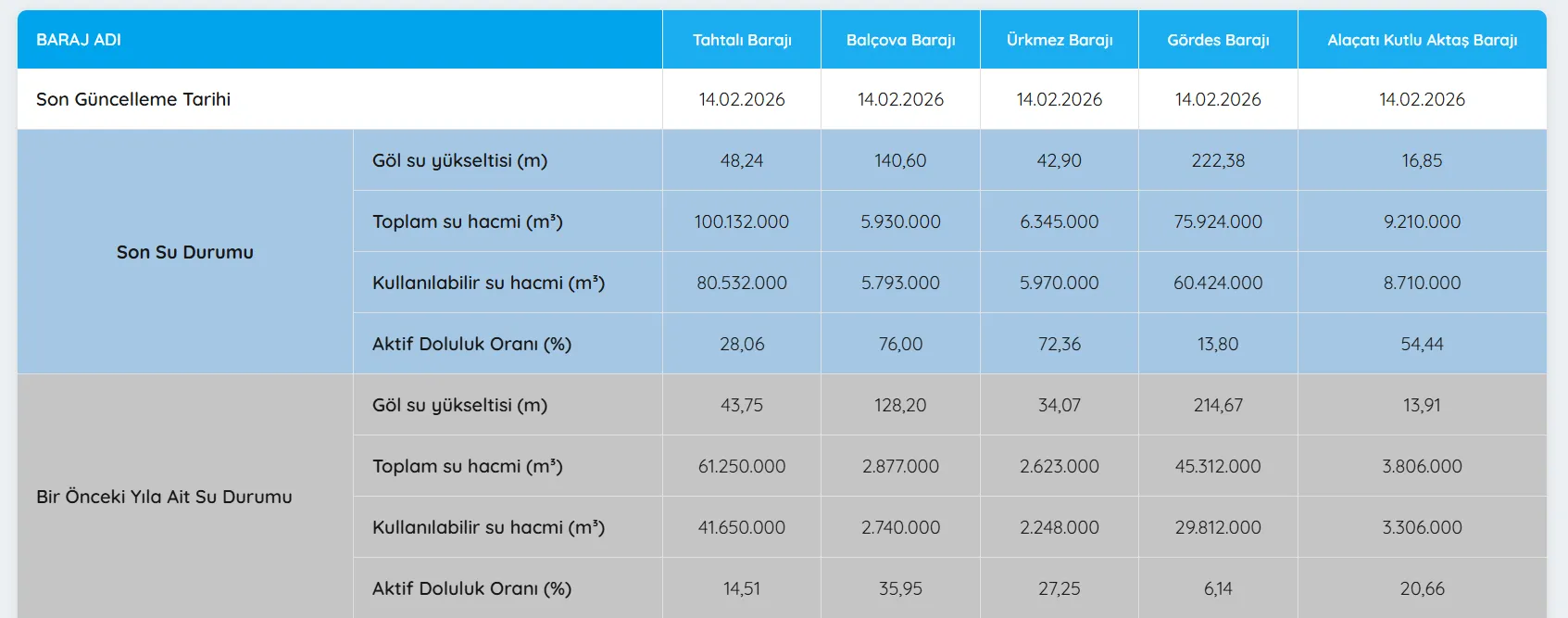Click the Son Güncelleme Tarihi row label

133,99
